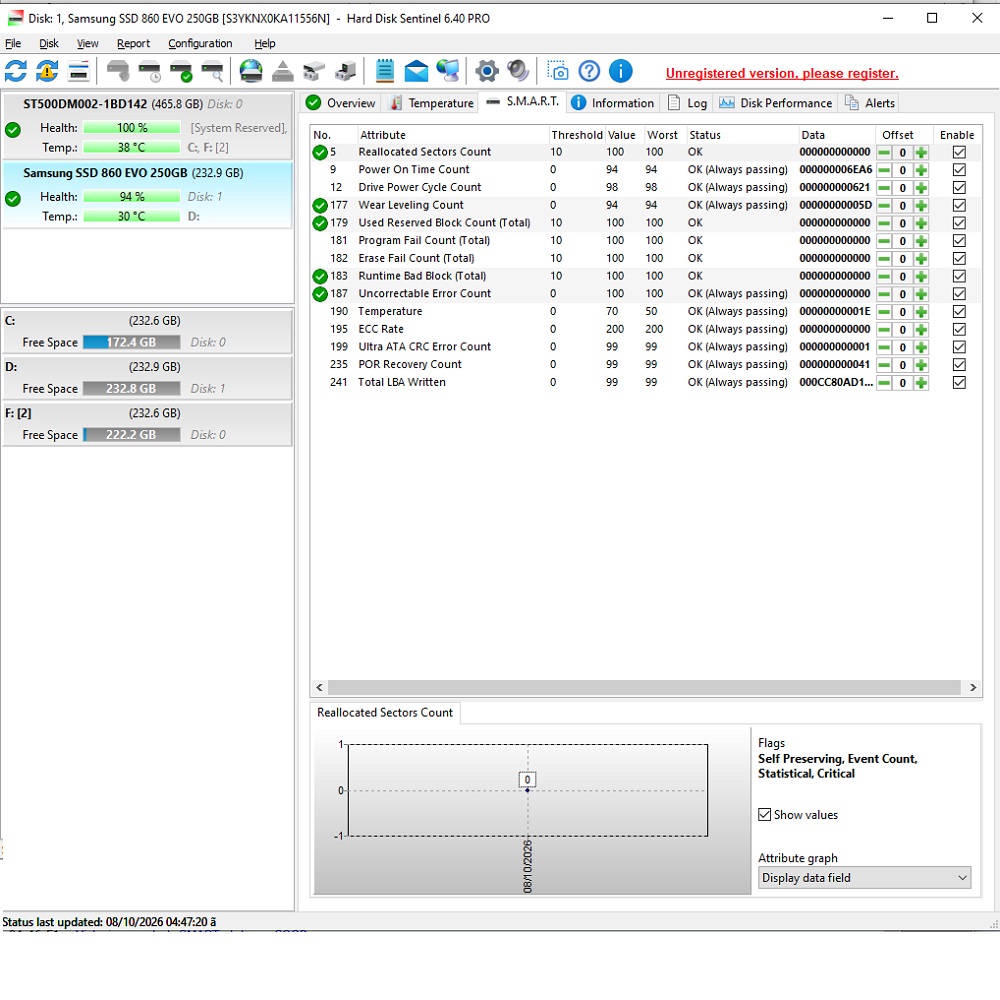This screenshot has width=1000, height=1000.
Task: Switch to the Overview tab
Action: pos(341,103)
